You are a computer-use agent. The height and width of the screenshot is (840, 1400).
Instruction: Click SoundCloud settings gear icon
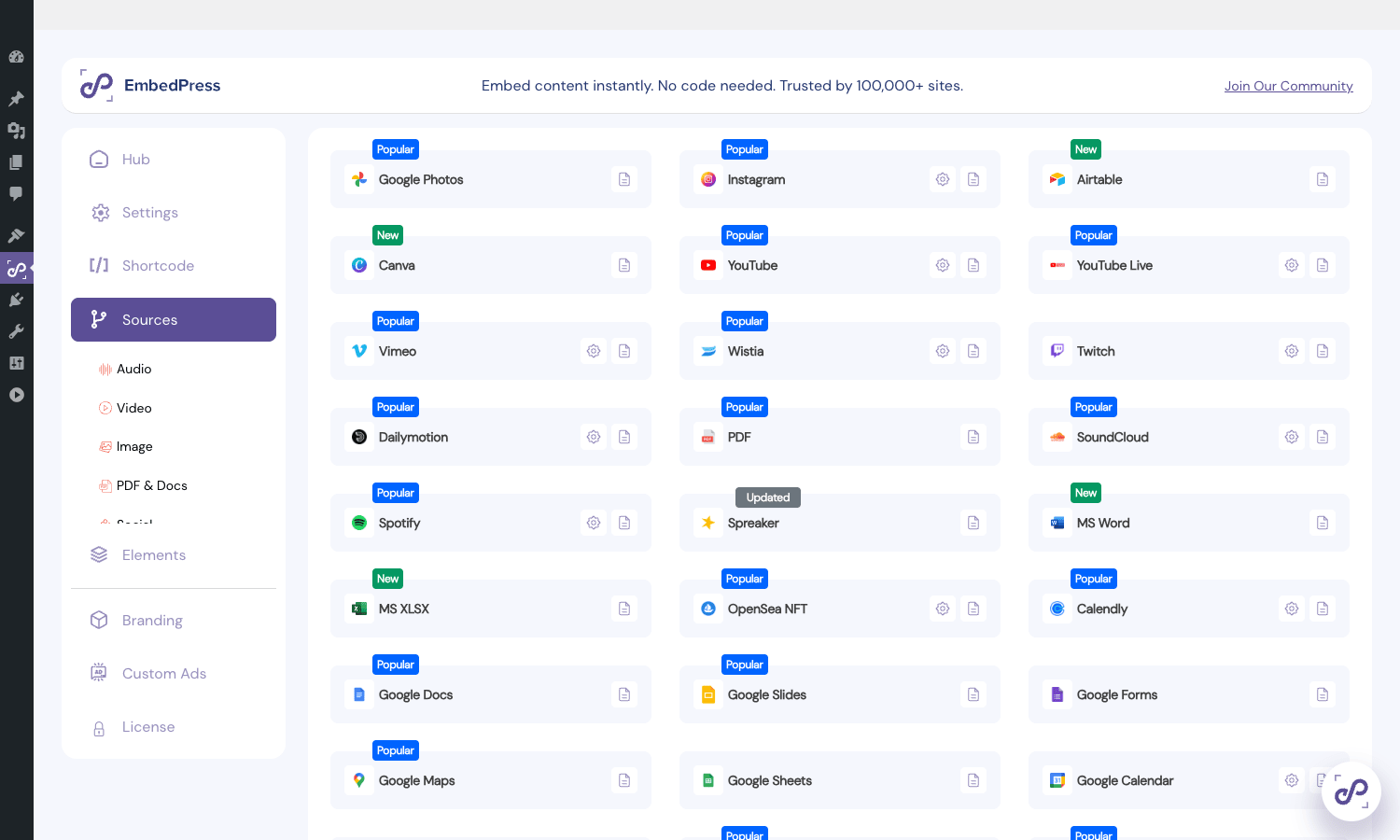click(x=1292, y=437)
